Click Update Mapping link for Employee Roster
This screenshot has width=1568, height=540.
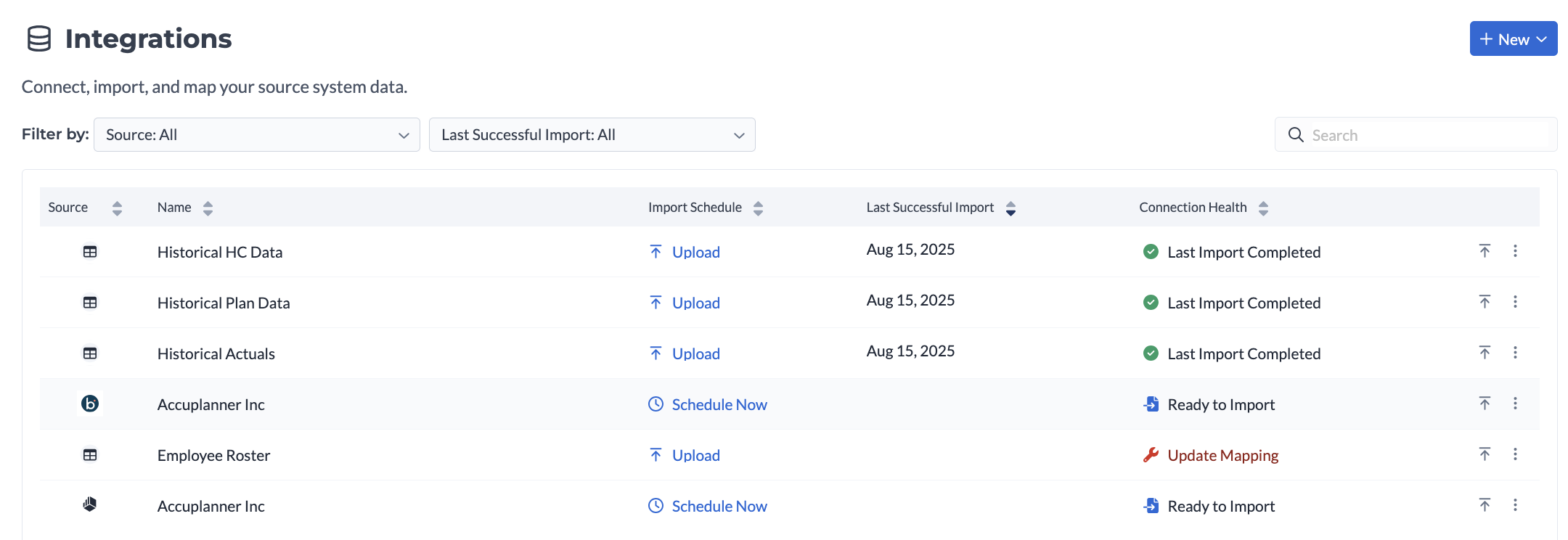(x=1222, y=455)
